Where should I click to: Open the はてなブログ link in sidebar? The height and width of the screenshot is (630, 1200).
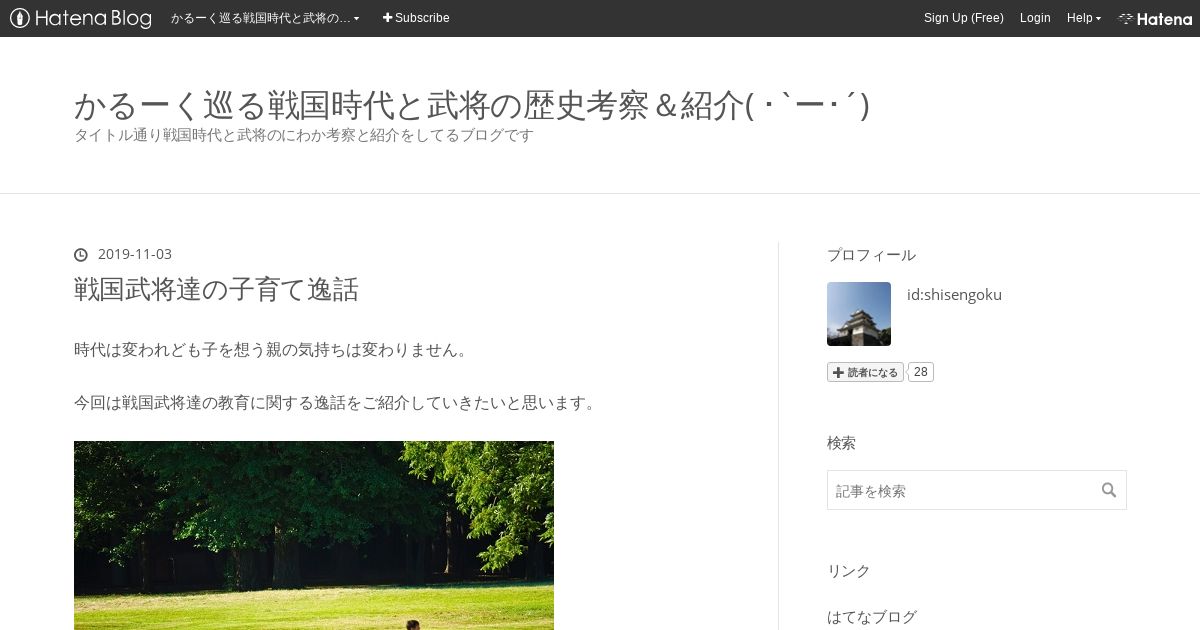tap(872, 617)
